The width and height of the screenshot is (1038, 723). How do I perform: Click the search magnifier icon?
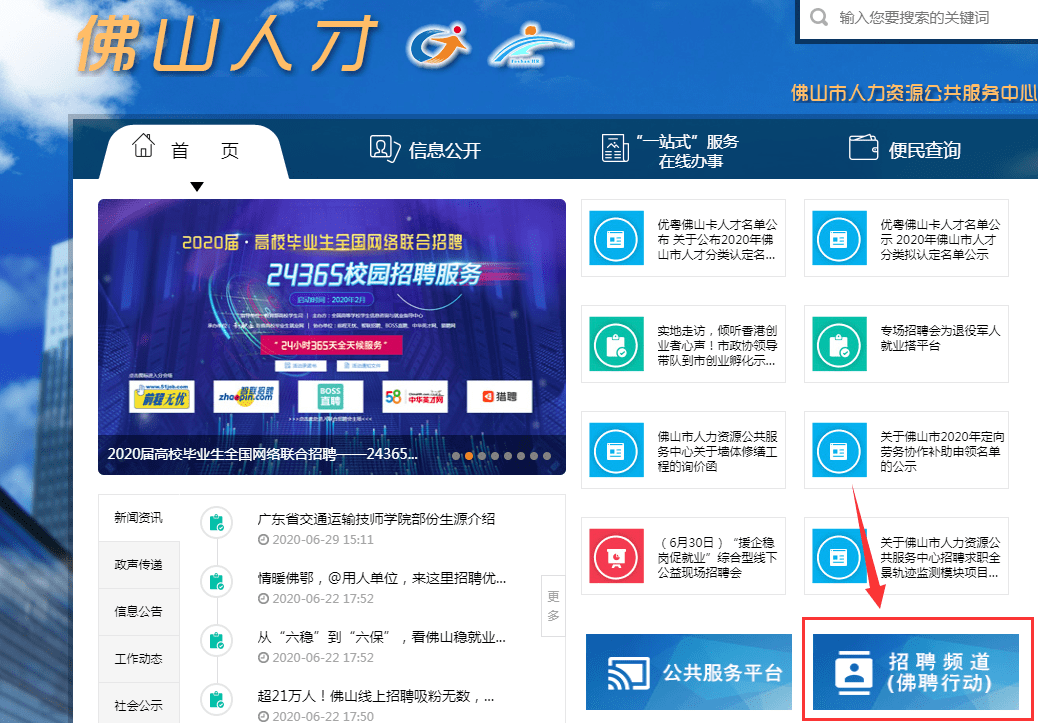819,17
